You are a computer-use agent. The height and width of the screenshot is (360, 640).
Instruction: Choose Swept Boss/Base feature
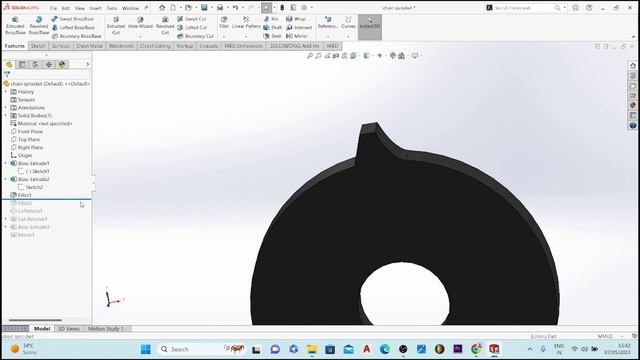[x=73, y=19]
